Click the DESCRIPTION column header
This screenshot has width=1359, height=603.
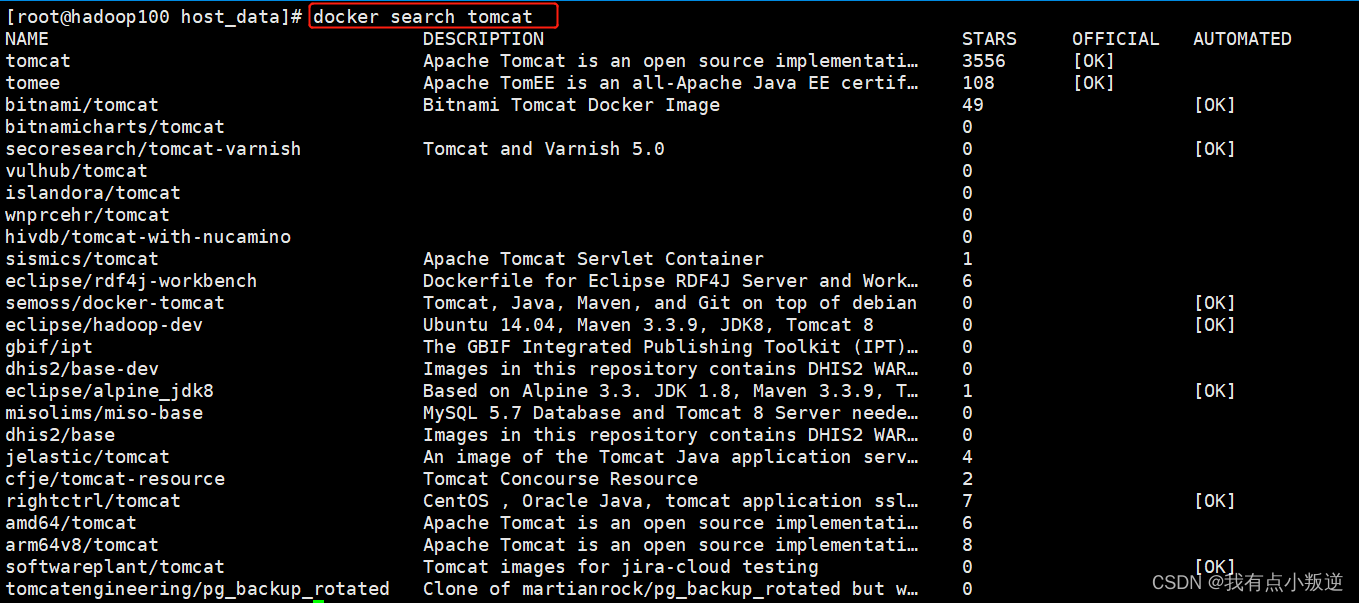pos(483,39)
